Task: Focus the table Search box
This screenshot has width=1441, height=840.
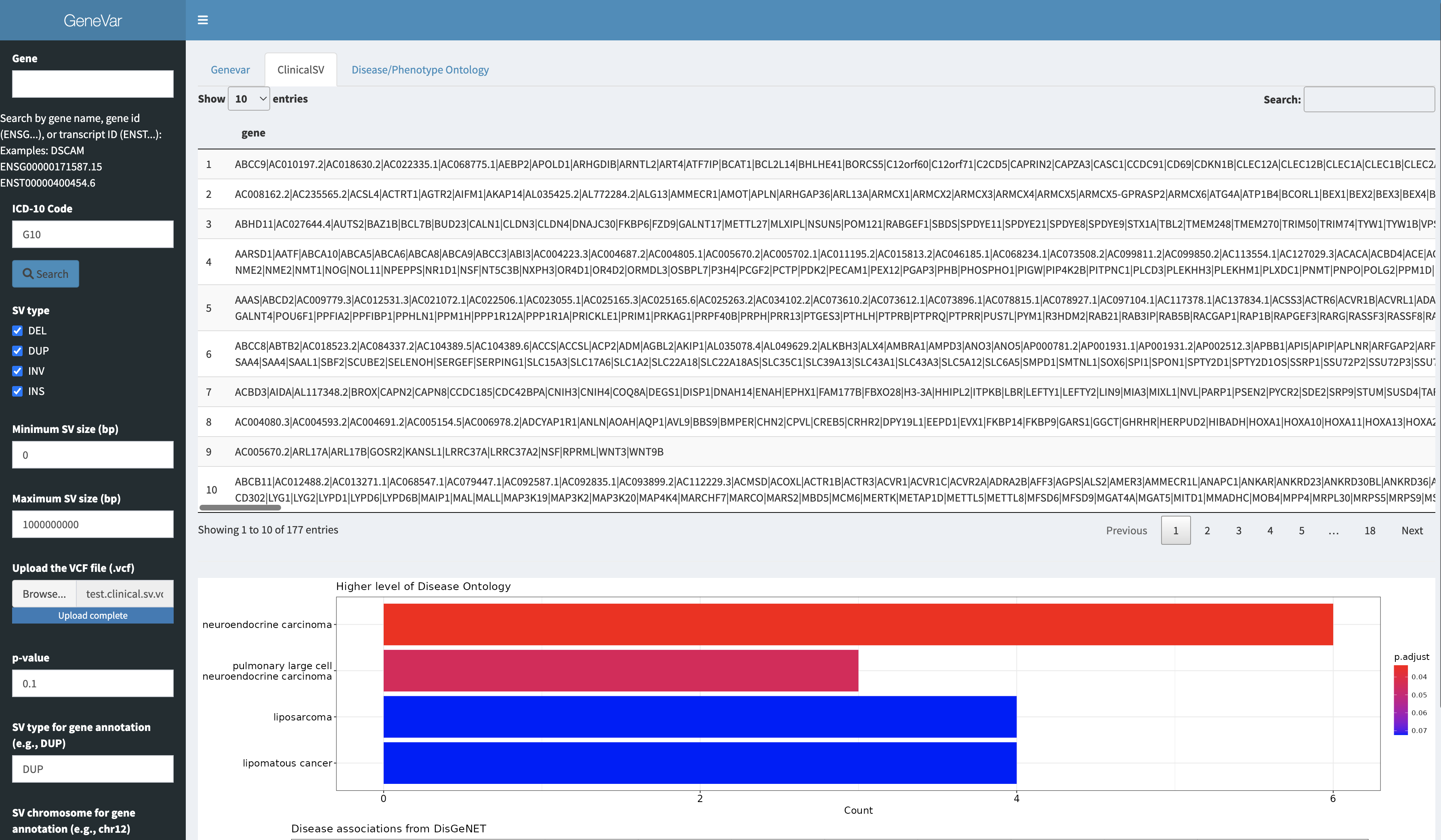Action: tap(1369, 99)
